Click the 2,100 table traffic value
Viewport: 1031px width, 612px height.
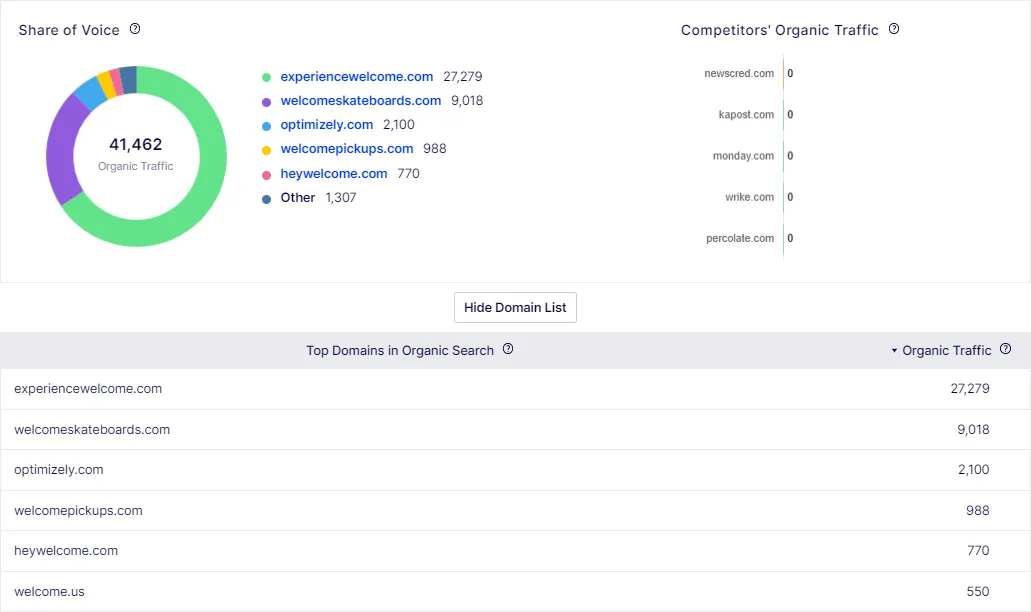coord(973,469)
